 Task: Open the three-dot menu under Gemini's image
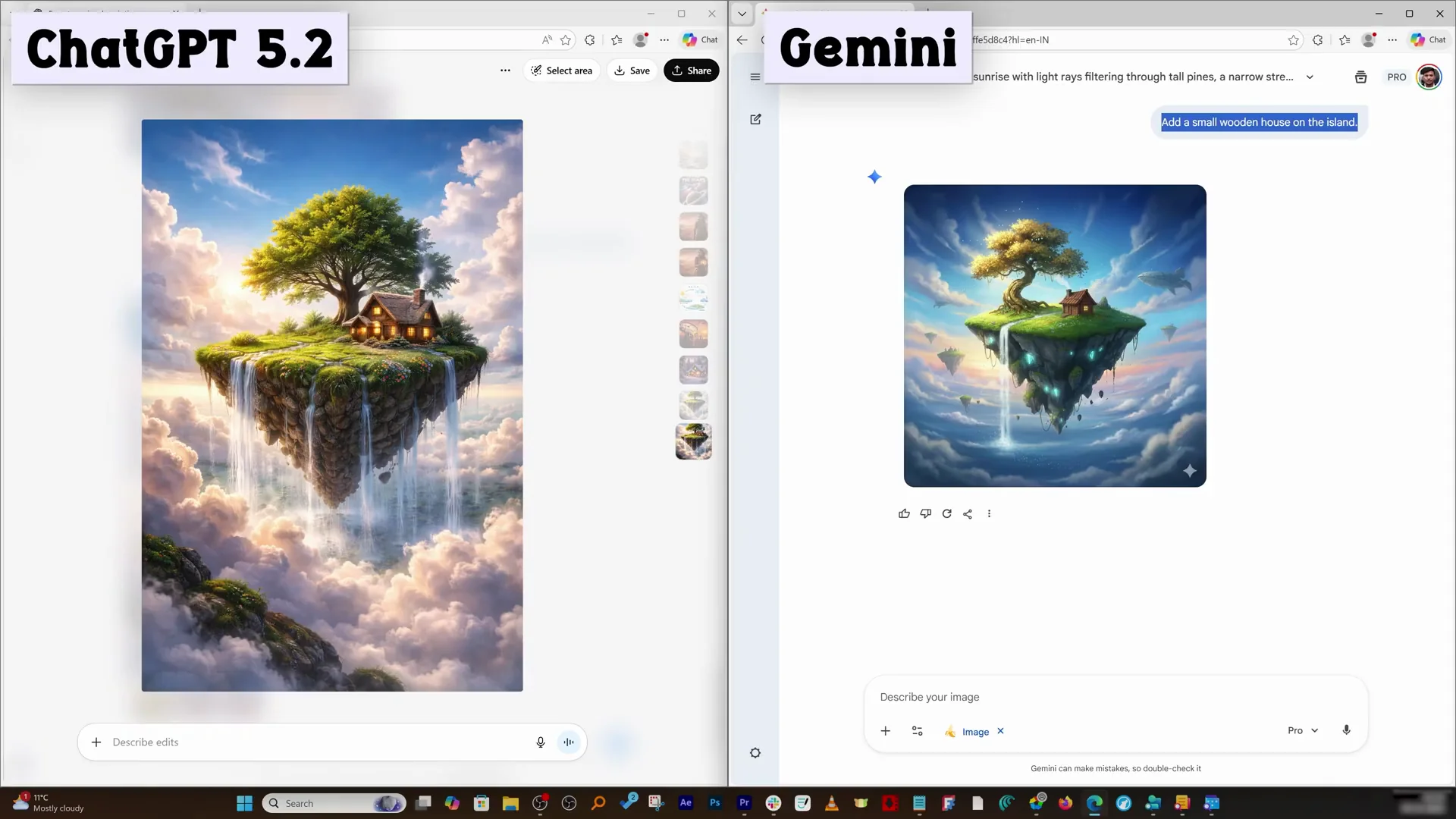pos(989,513)
